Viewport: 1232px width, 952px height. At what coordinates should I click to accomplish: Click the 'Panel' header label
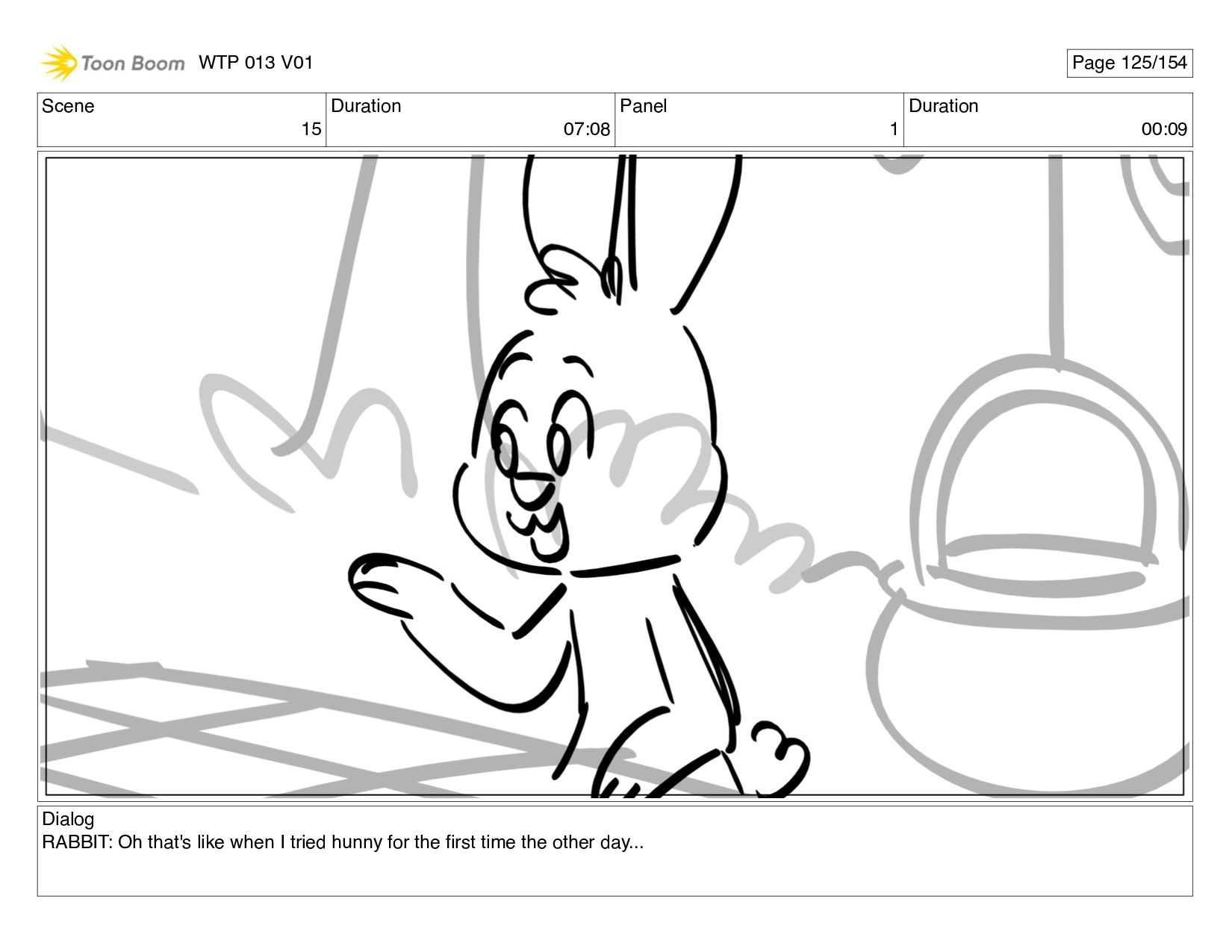point(643,106)
